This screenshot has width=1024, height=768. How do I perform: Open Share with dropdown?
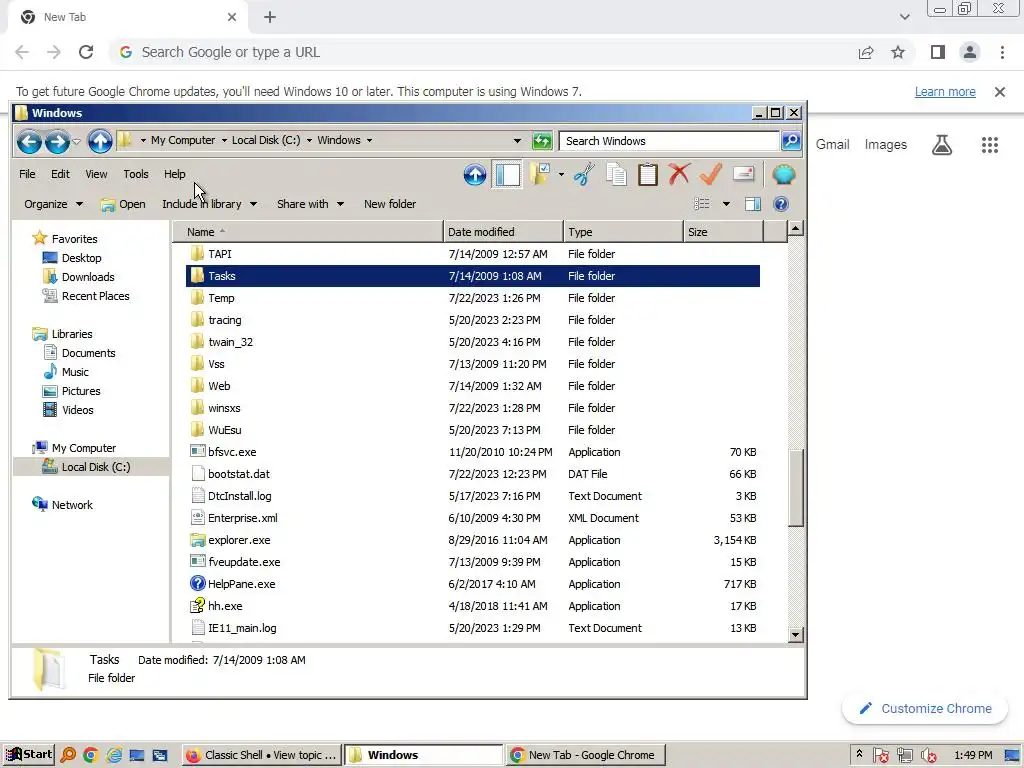coord(310,204)
